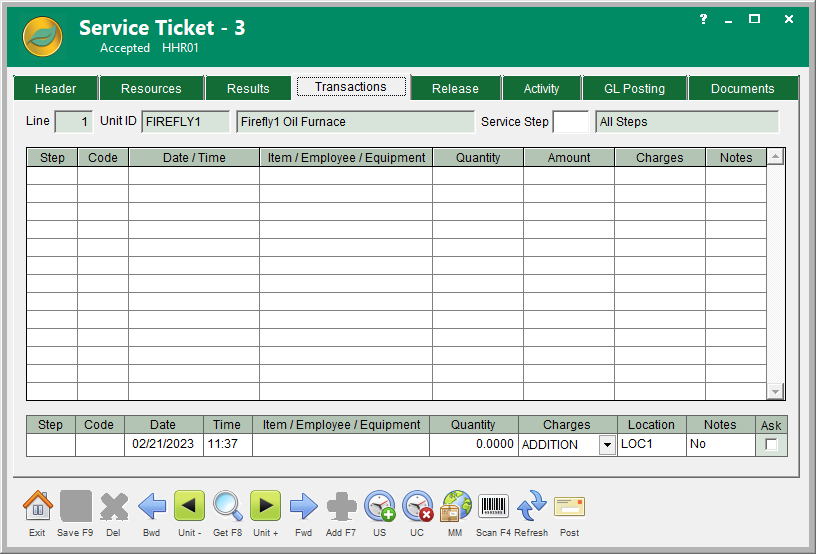Screen dimensions: 816x554
Task: Click the Del X icon
Action: pos(114,506)
